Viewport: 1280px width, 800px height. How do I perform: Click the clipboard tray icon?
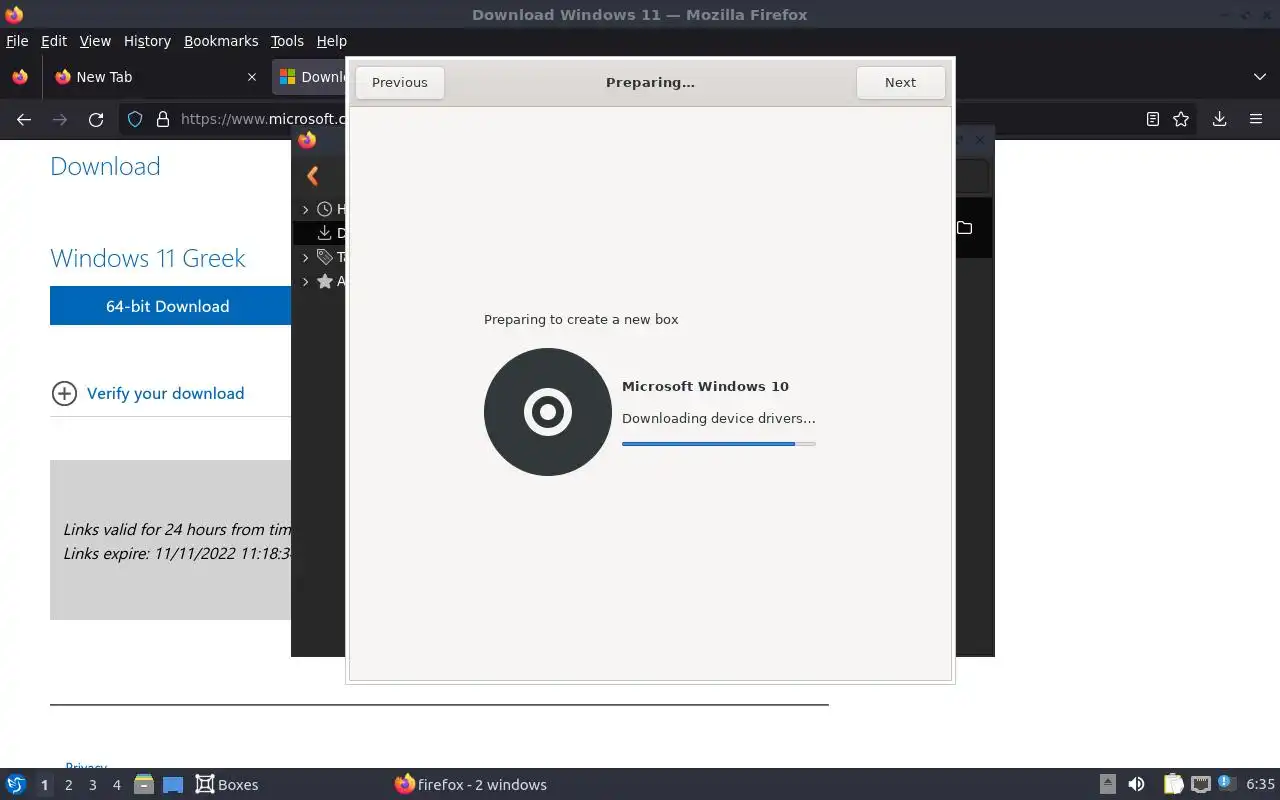point(1173,784)
